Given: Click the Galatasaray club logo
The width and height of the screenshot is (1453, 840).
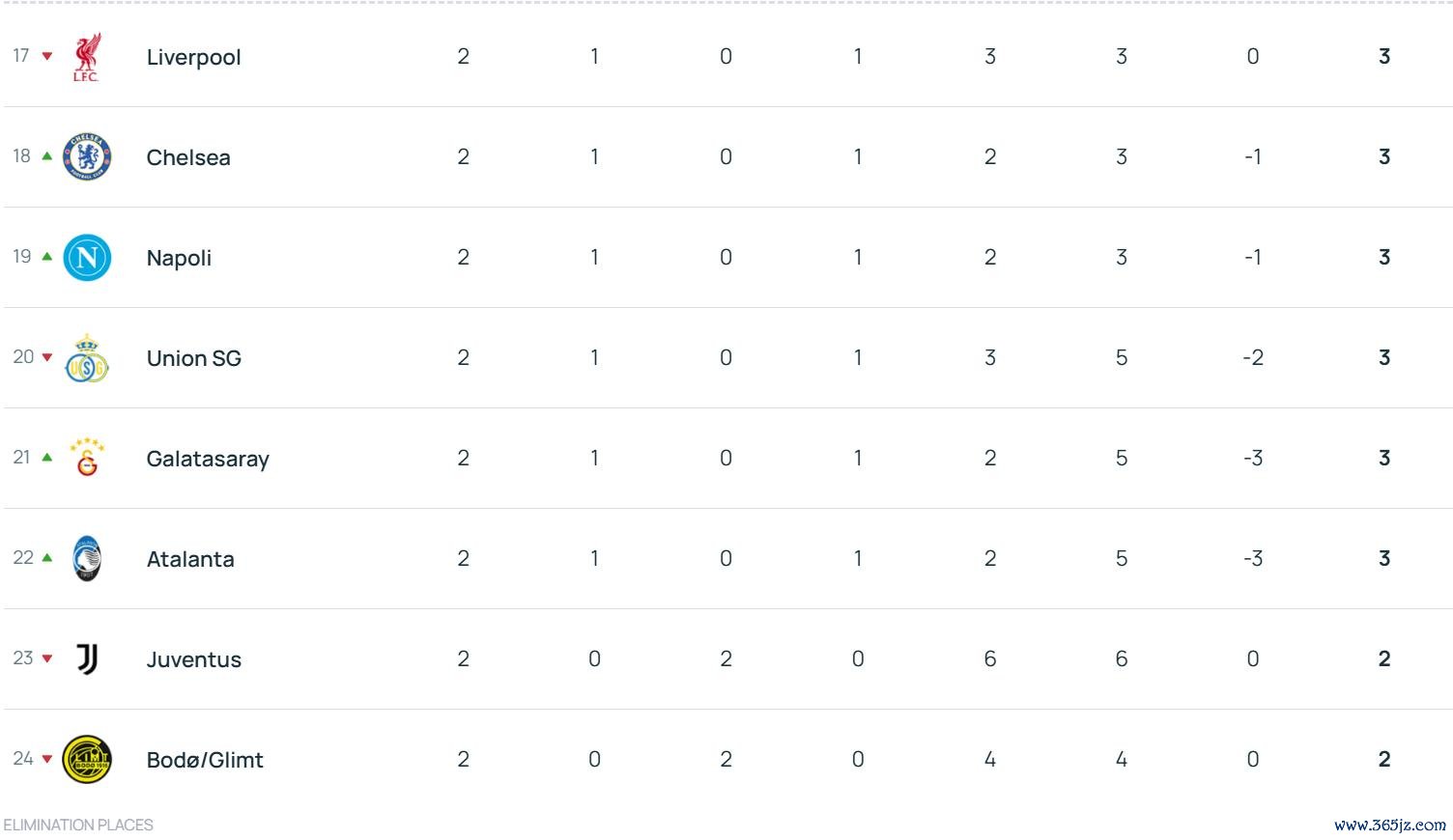Looking at the screenshot, I should point(87,459).
